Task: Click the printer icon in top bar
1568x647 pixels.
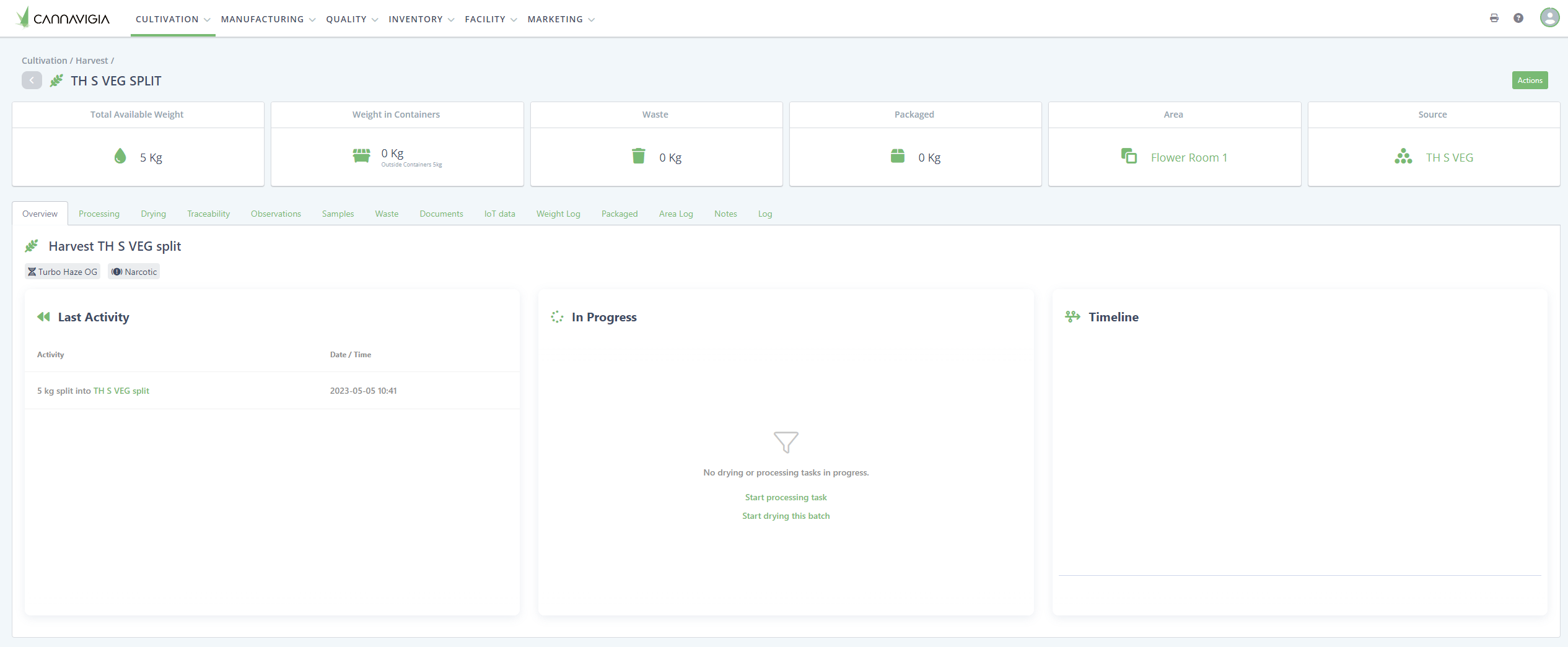Action: coord(1494,18)
